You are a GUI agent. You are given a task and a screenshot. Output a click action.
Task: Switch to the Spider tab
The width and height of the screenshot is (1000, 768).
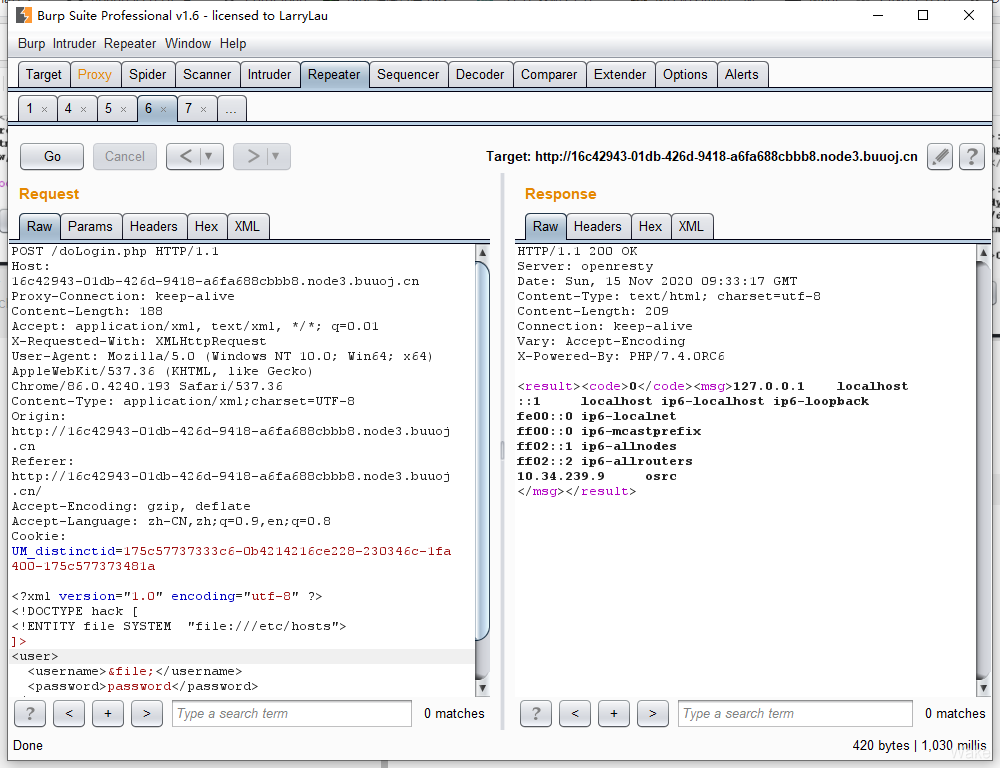[147, 75]
